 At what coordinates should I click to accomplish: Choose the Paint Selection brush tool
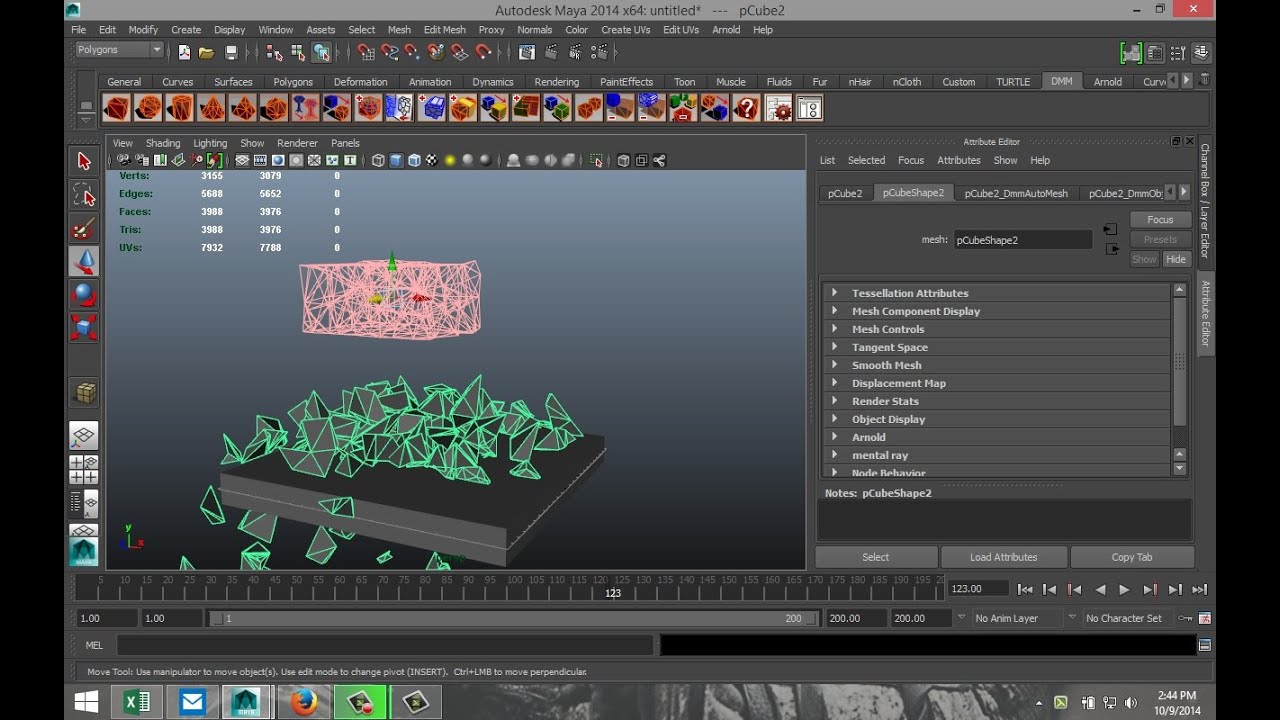pyautogui.click(x=84, y=229)
